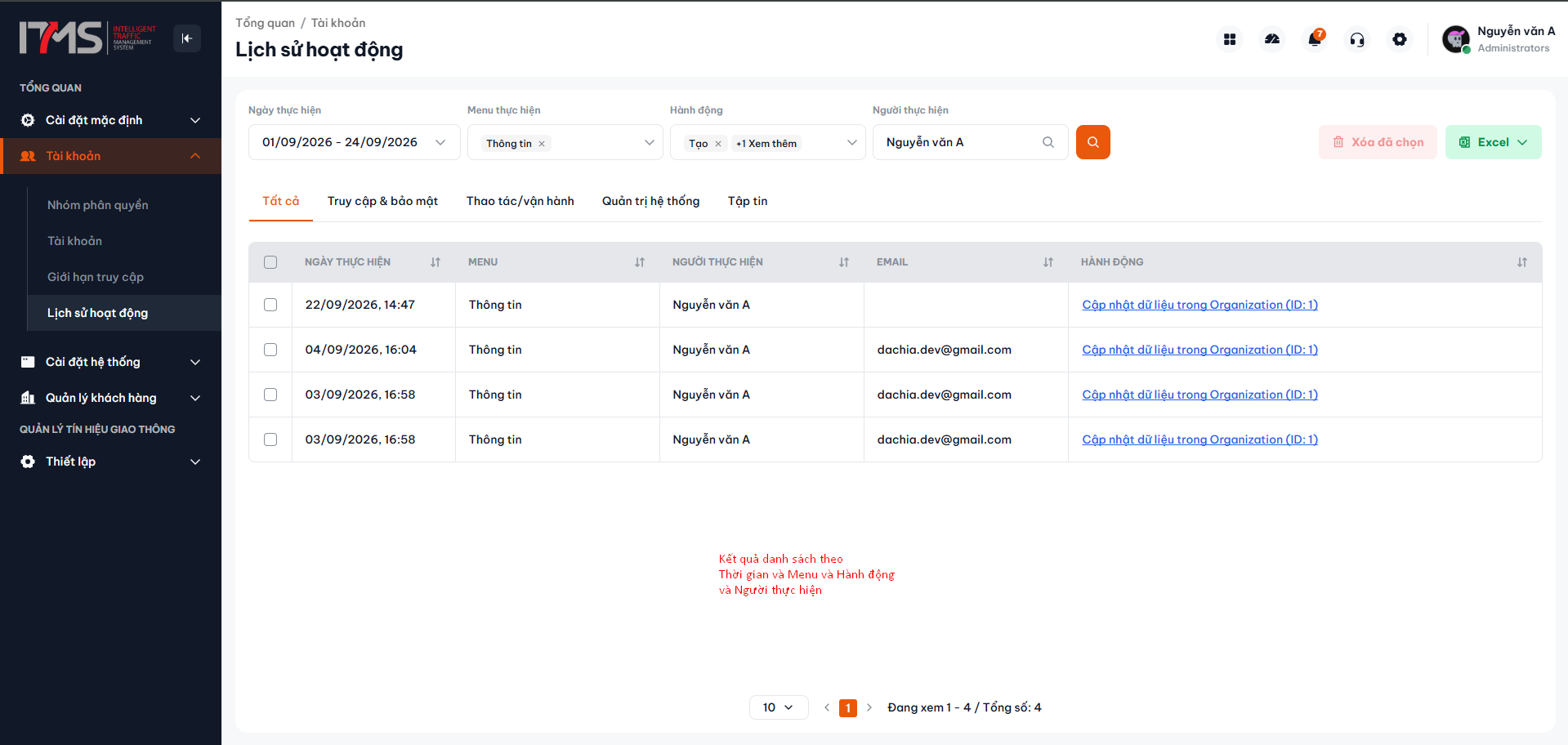Screen dimensions: 1568x745
Task: Click page number 1 in pagination
Action: point(848,707)
